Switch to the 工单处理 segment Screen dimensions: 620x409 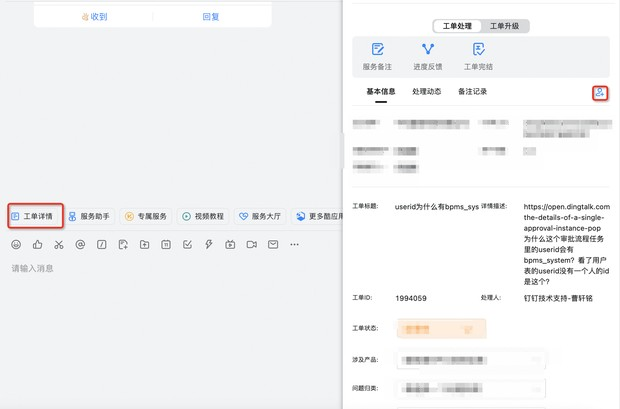coord(457,26)
